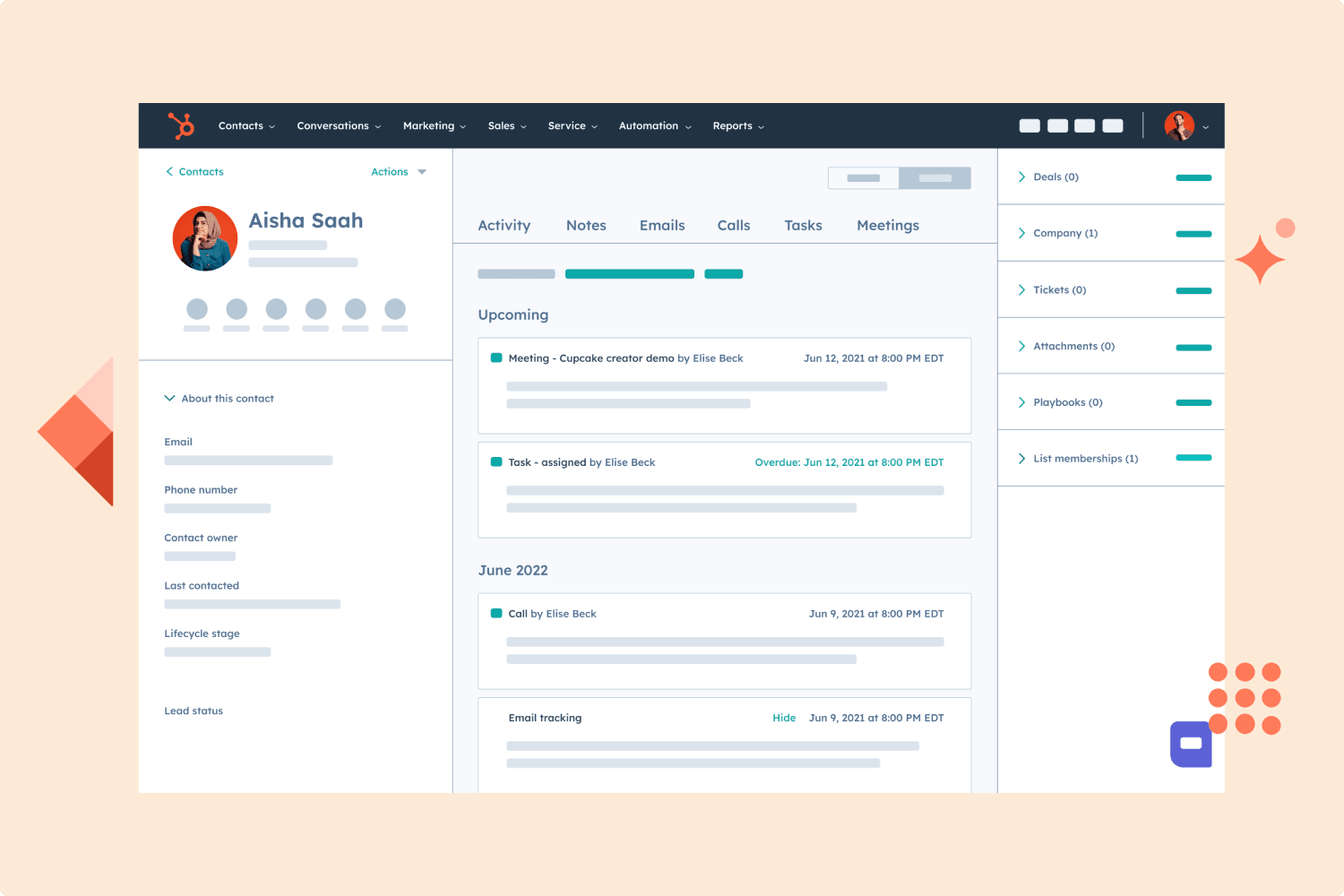Click the teal activity filter bar above Upcoming
The image size is (1344, 896).
[x=629, y=273]
